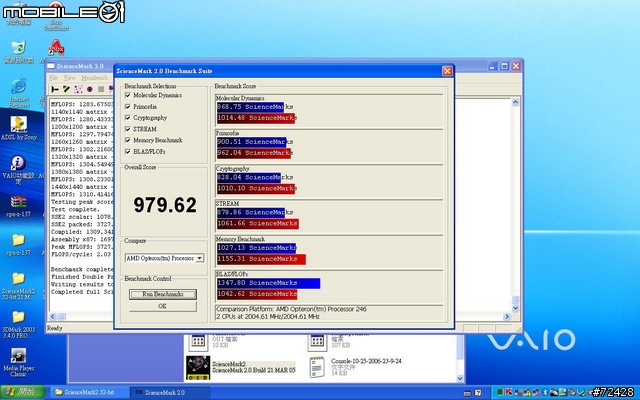Click OK in Benchmark Suite dialog
640x400 pixels.
tap(163, 306)
